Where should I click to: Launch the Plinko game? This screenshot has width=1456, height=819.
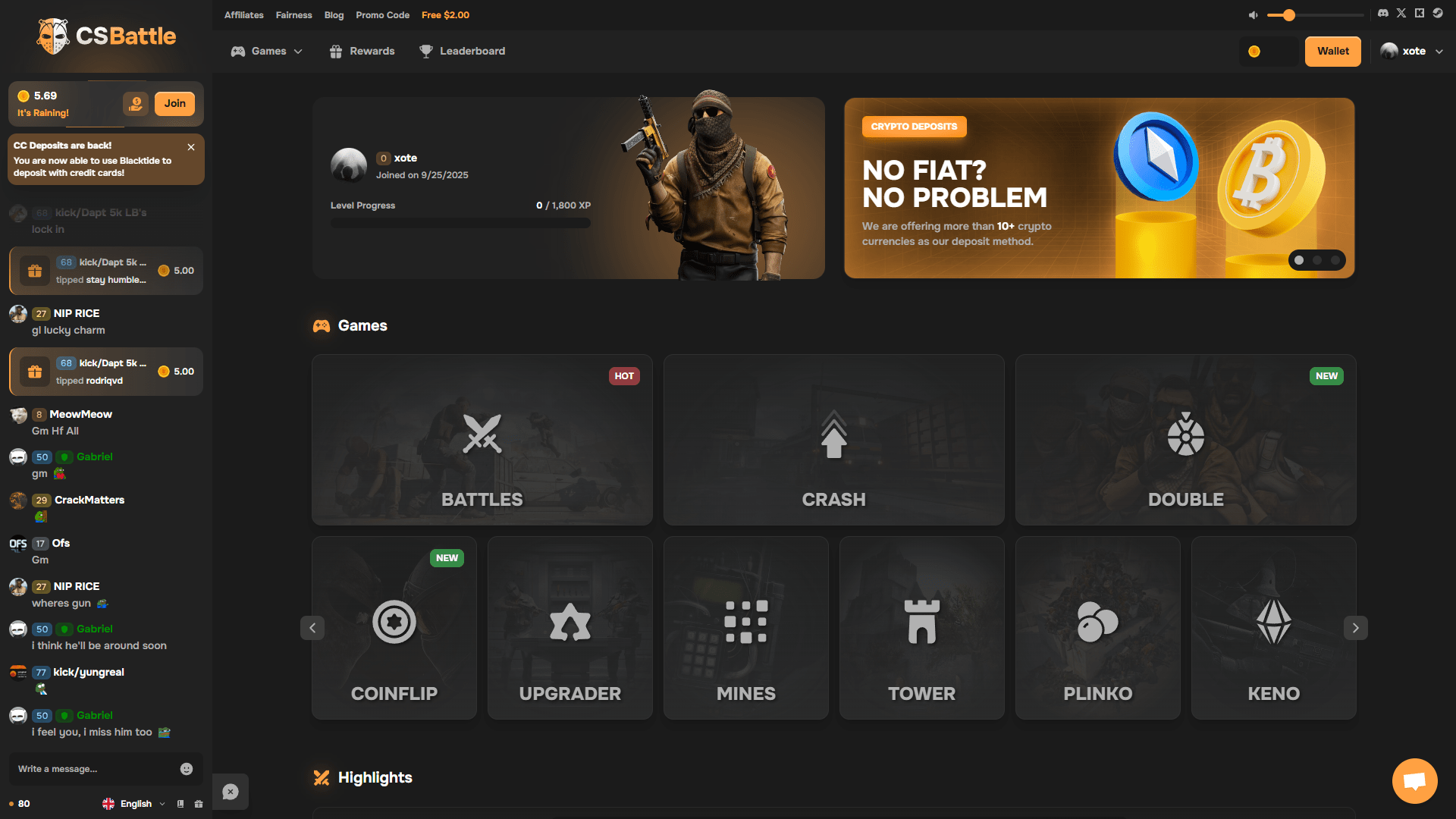[1097, 627]
